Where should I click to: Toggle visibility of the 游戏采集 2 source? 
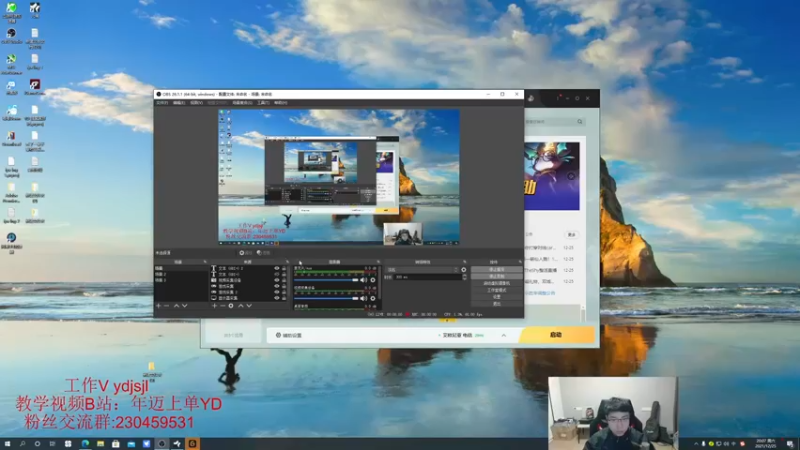coord(277,292)
